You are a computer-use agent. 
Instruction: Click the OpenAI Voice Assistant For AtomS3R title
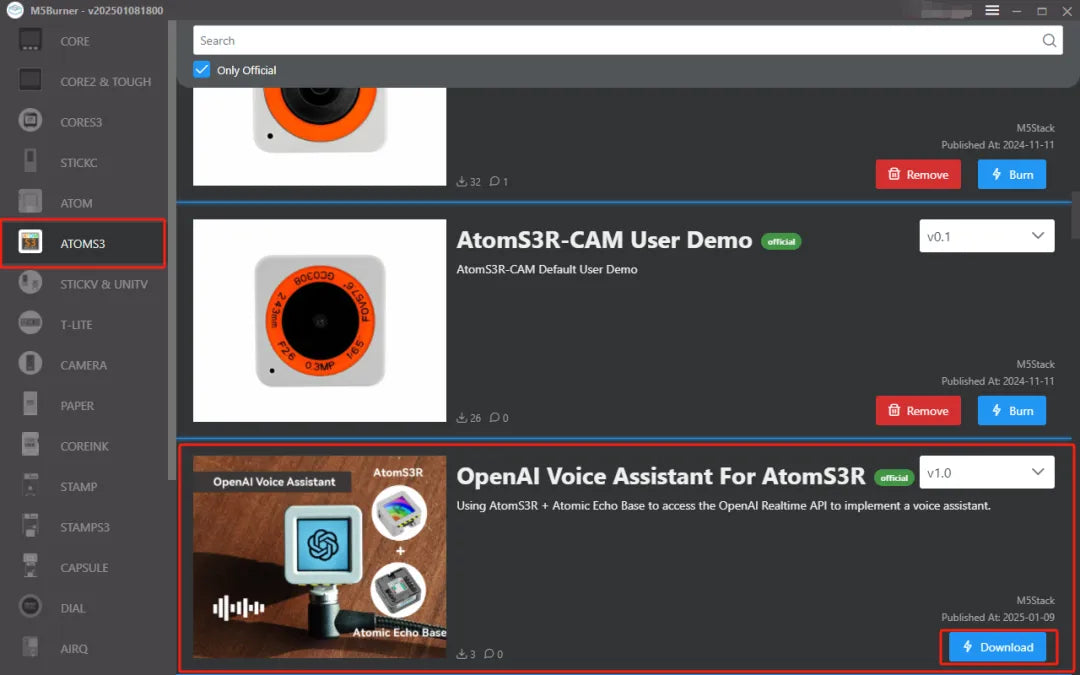(x=661, y=476)
